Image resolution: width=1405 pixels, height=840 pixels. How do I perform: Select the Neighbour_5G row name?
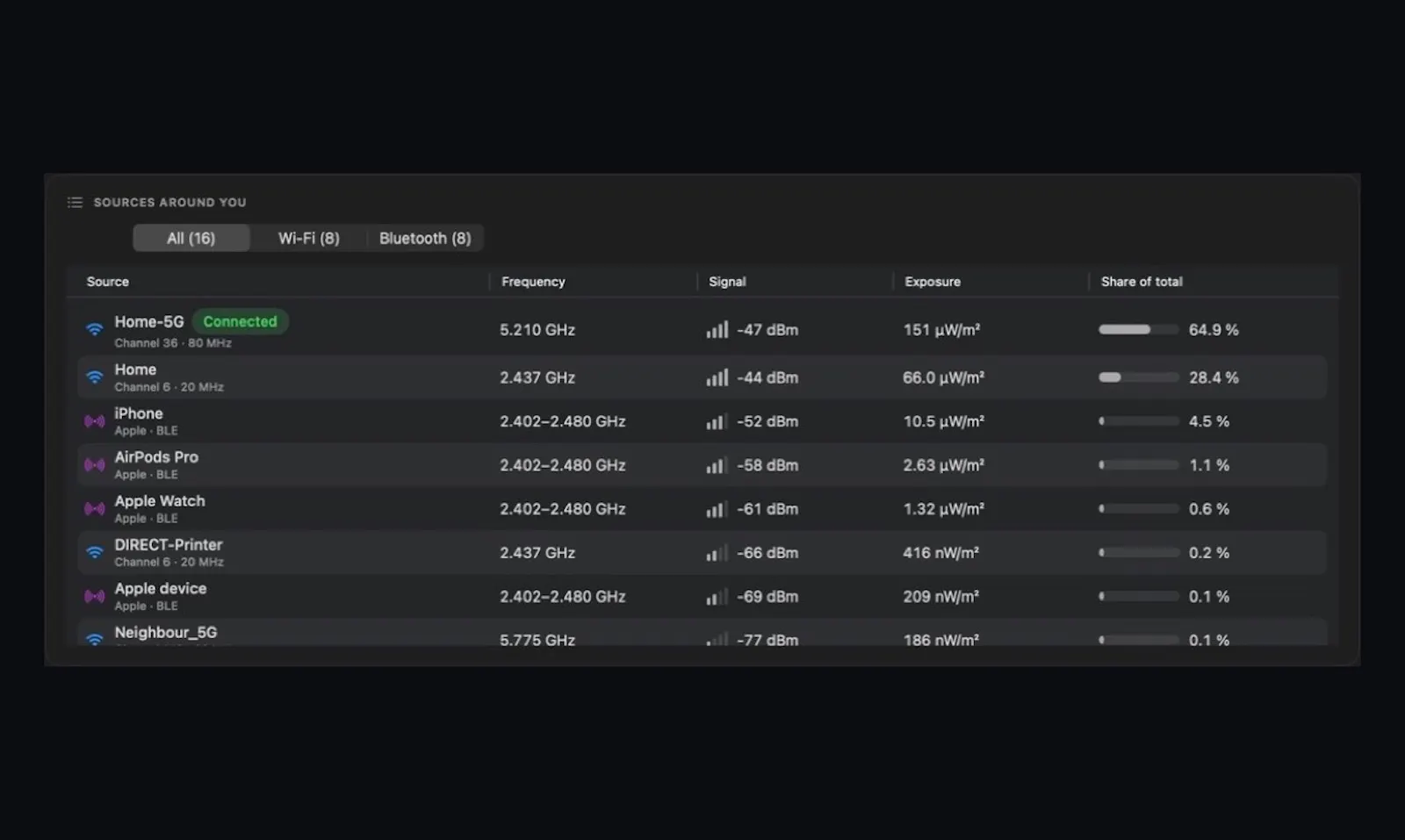166,632
